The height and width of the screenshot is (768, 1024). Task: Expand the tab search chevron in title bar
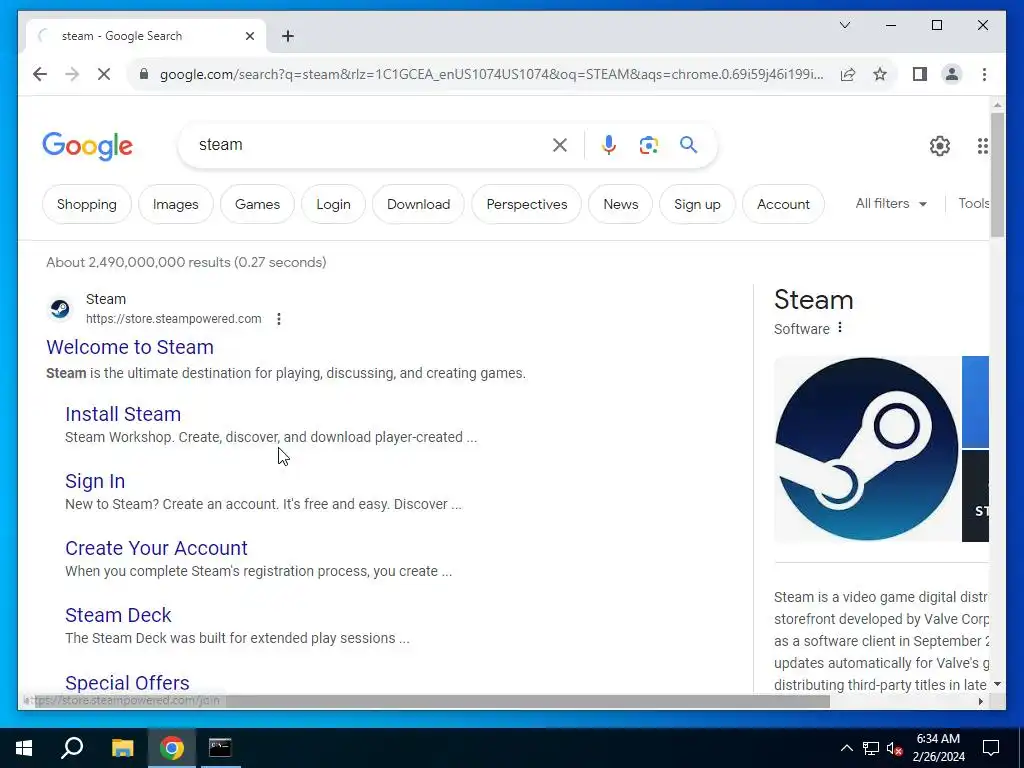click(845, 25)
